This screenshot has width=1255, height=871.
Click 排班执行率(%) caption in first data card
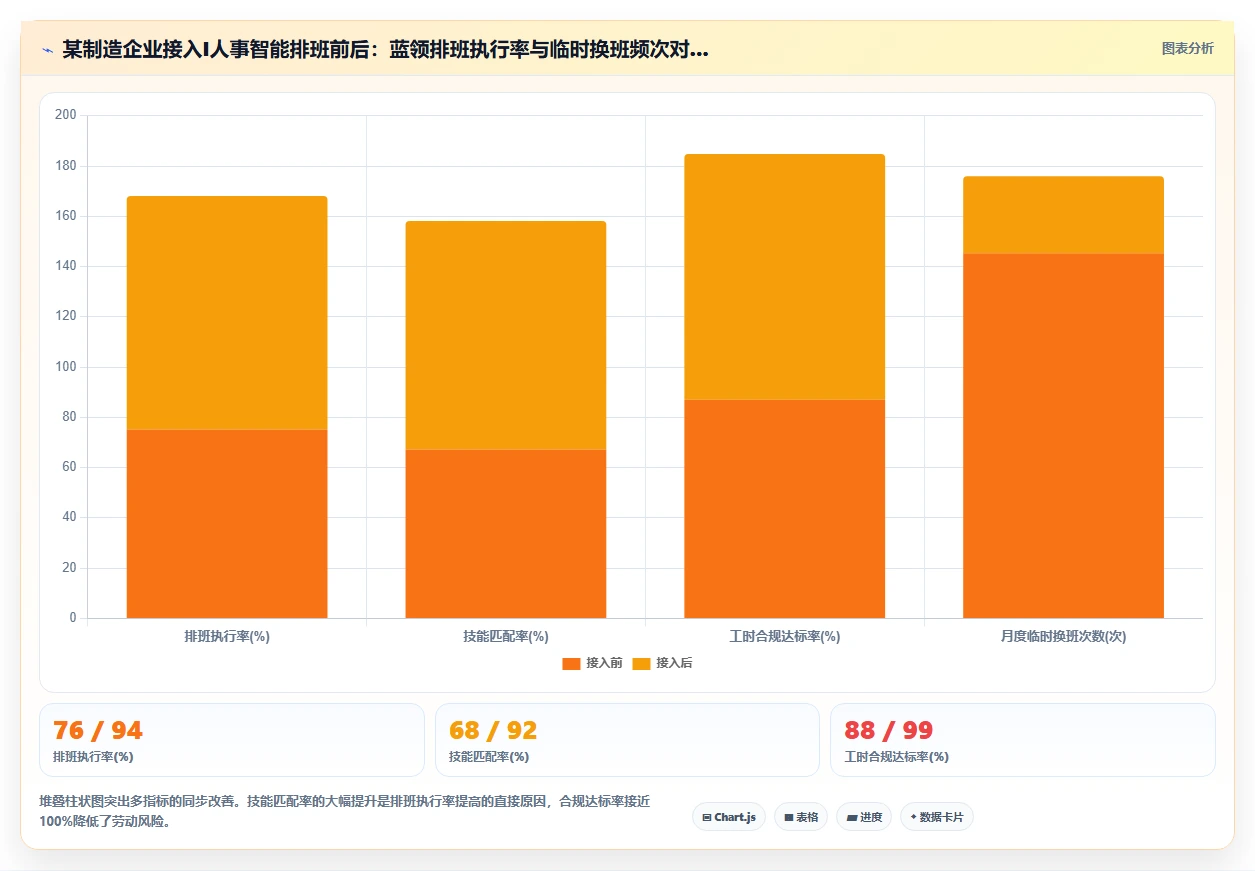pyautogui.click(x=93, y=757)
